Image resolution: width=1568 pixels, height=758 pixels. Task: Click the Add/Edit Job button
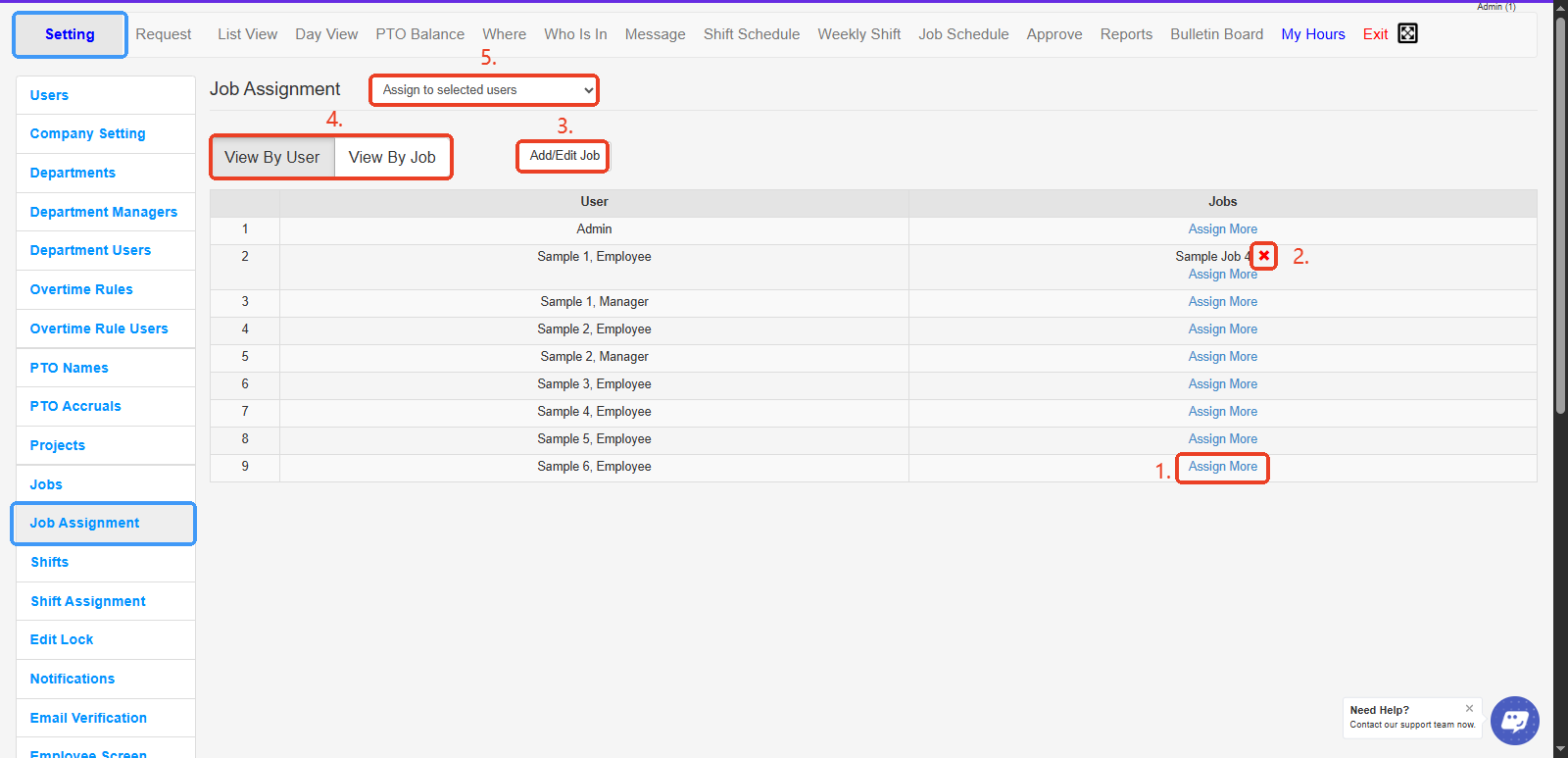click(564, 156)
